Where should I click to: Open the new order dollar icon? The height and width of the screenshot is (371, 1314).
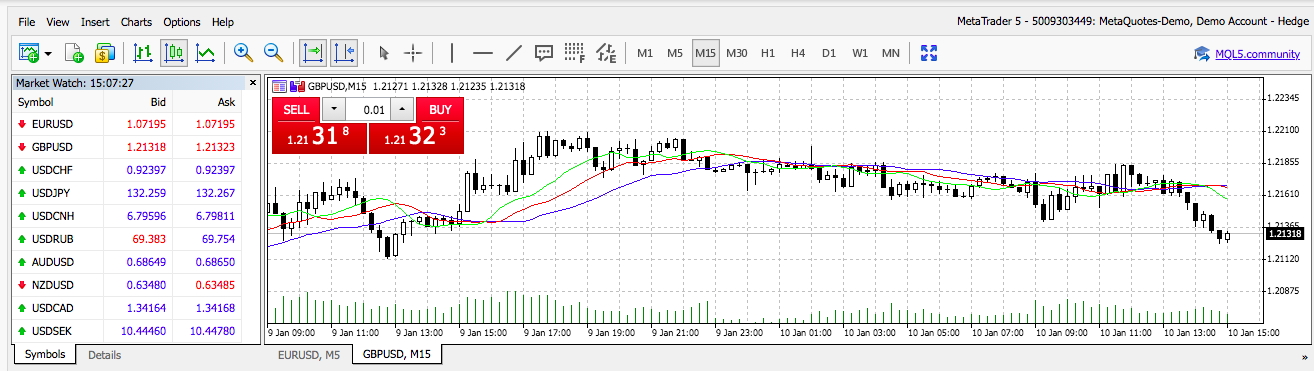[104, 53]
